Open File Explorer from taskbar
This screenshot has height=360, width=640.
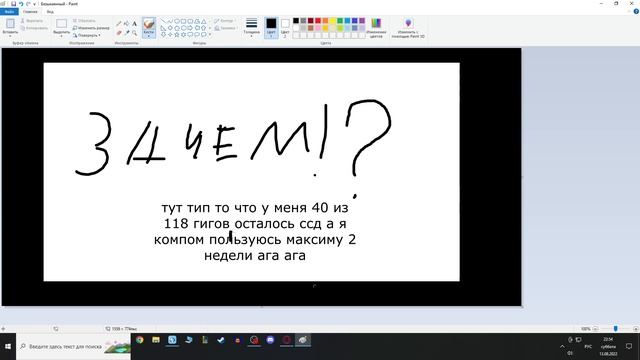[x=156, y=340]
